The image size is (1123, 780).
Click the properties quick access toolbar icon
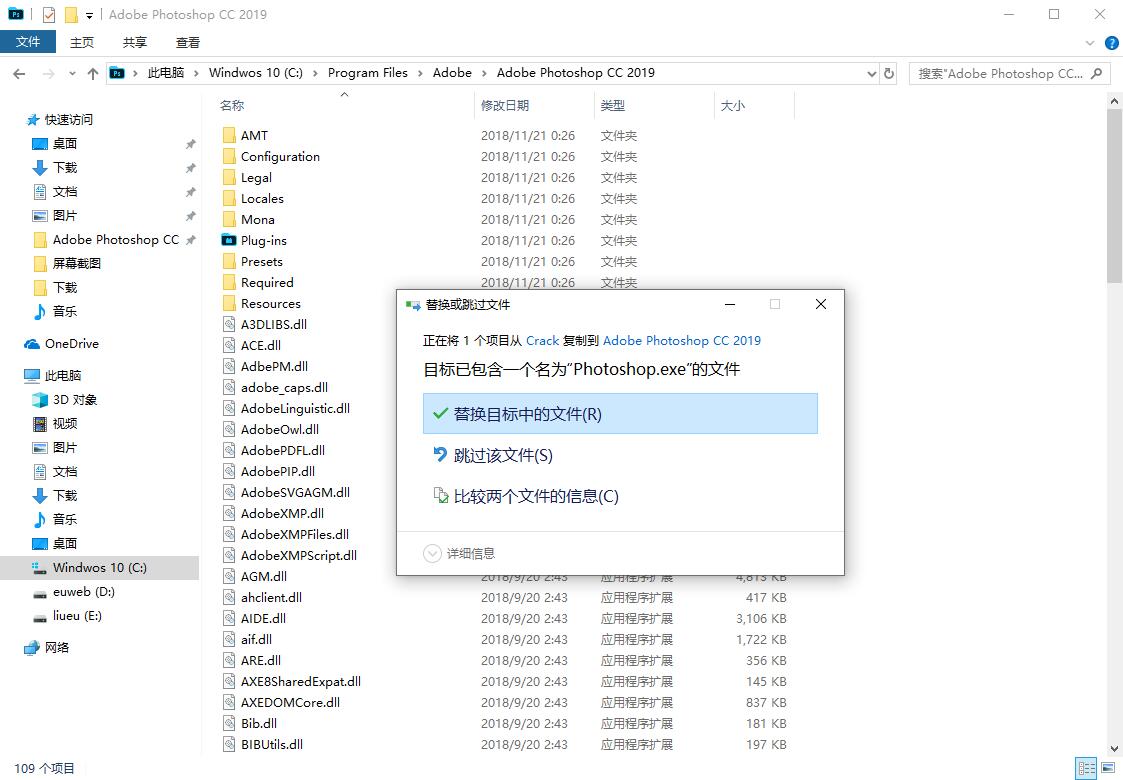(49, 14)
